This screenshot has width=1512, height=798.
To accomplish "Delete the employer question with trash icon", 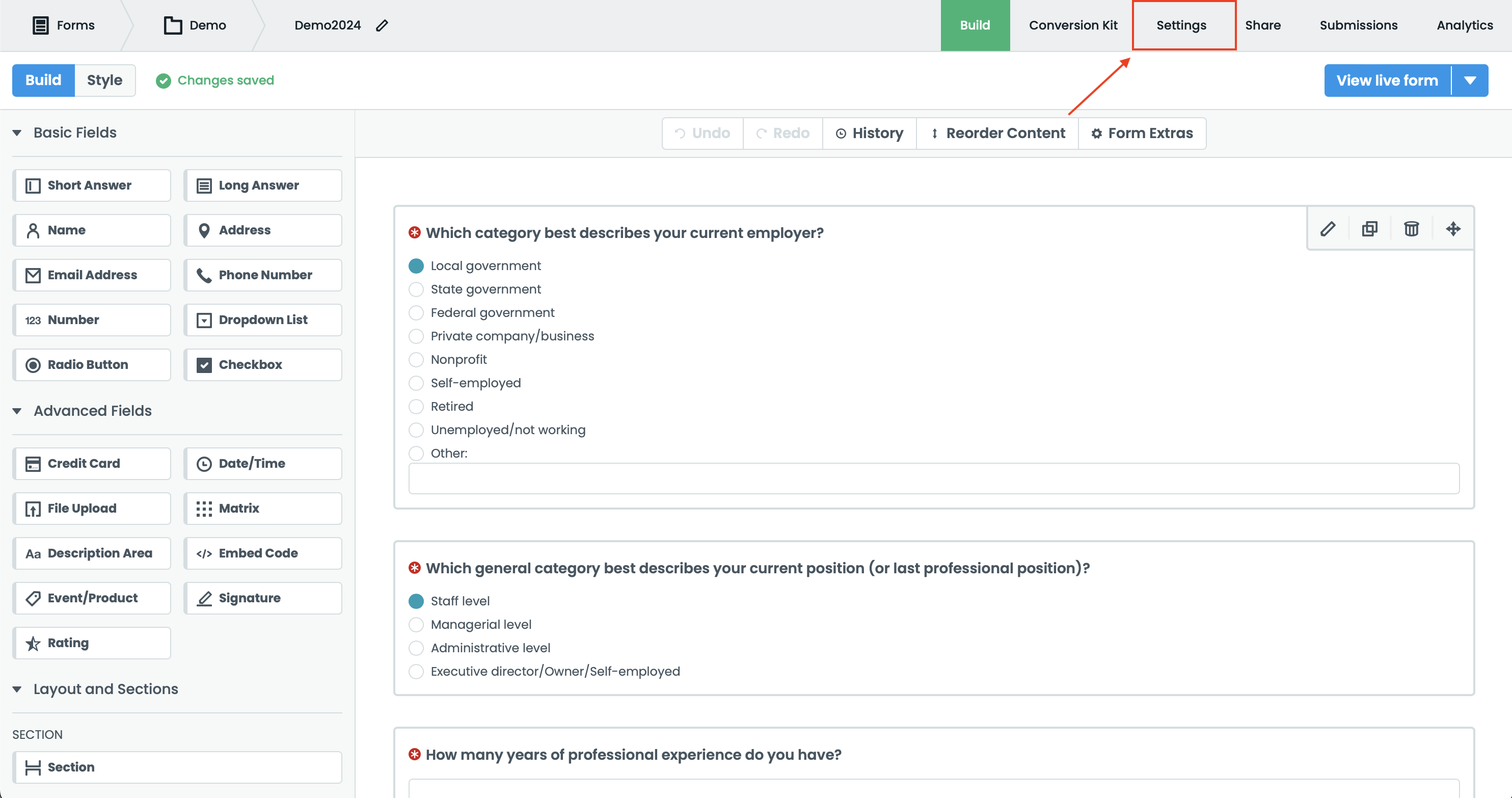I will click(x=1411, y=228).
